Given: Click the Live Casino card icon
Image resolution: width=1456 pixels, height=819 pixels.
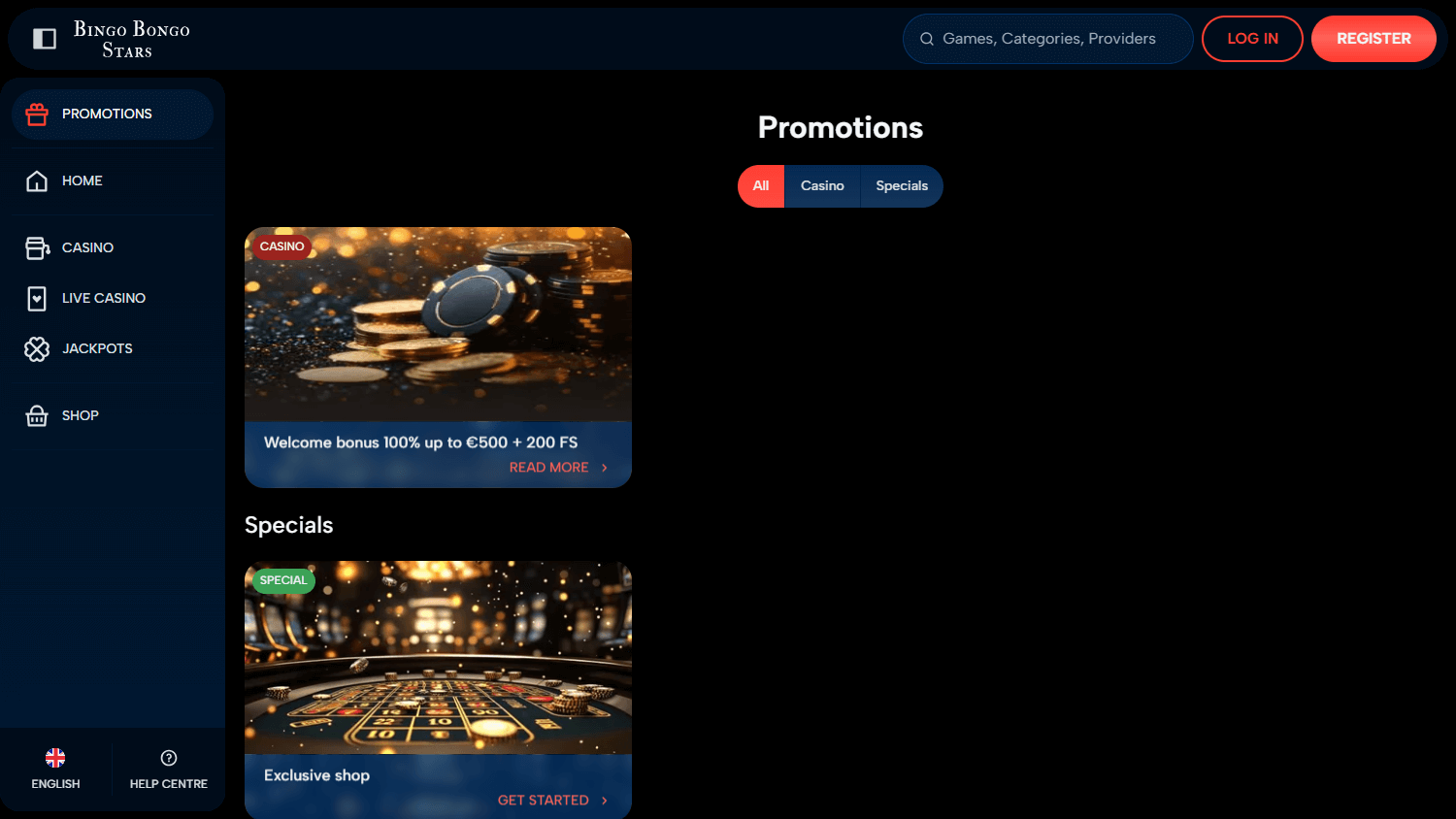Looking at the screenshot, I should [x=36, y=298].
